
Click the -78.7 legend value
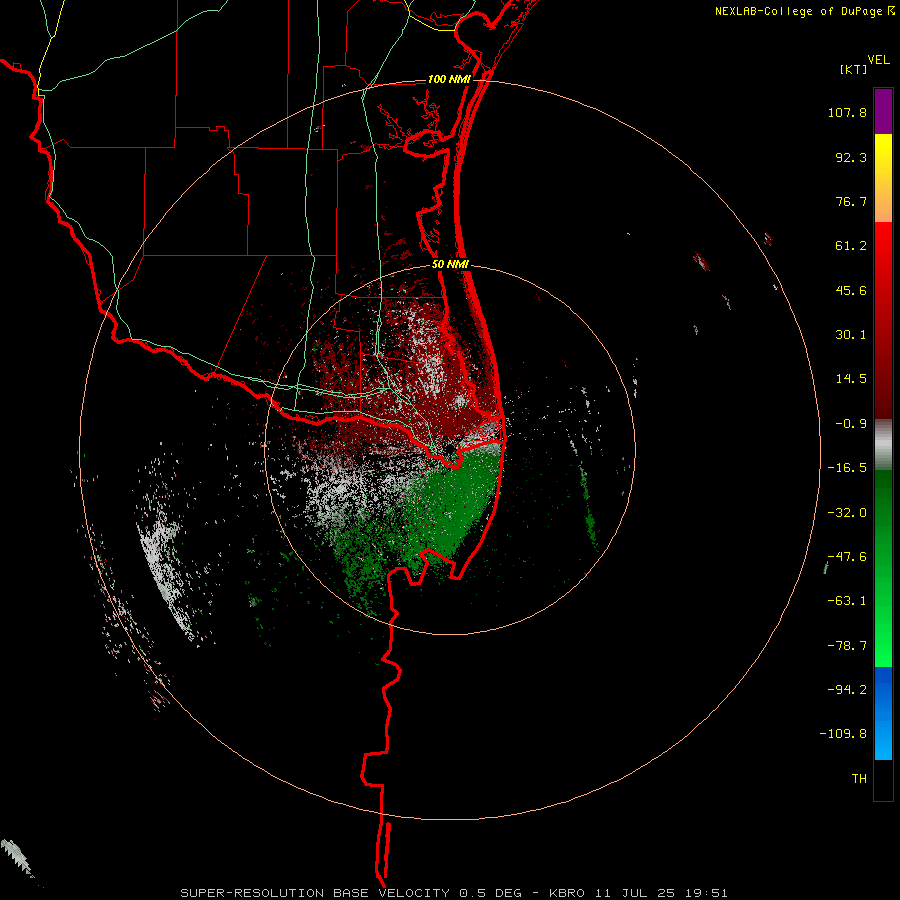click(847, 646)
